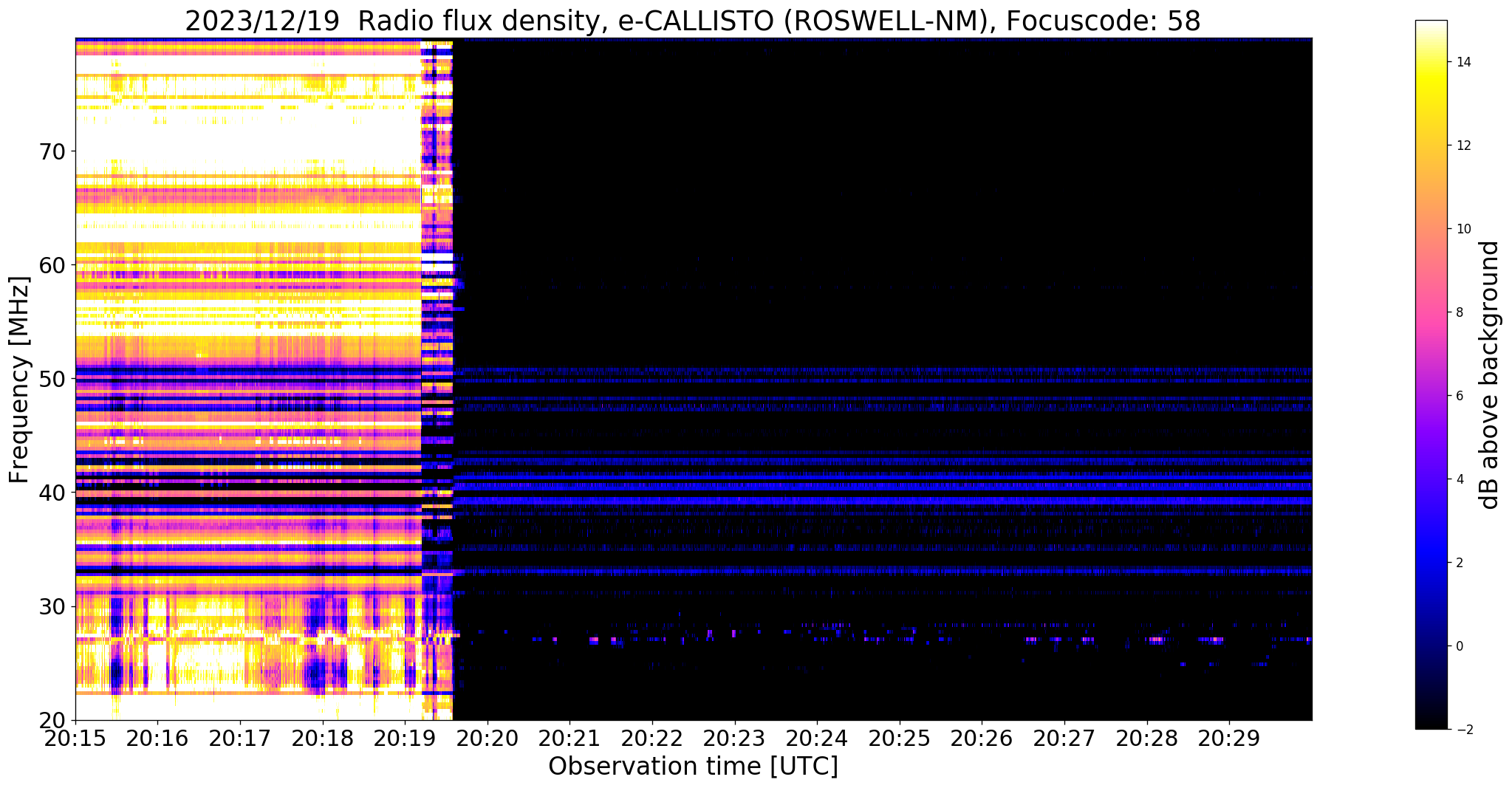Click the plot title mentioning e-CALLISTO ROSWELL-NM
Screen dimensions: 1512x788
click(693, 21)
